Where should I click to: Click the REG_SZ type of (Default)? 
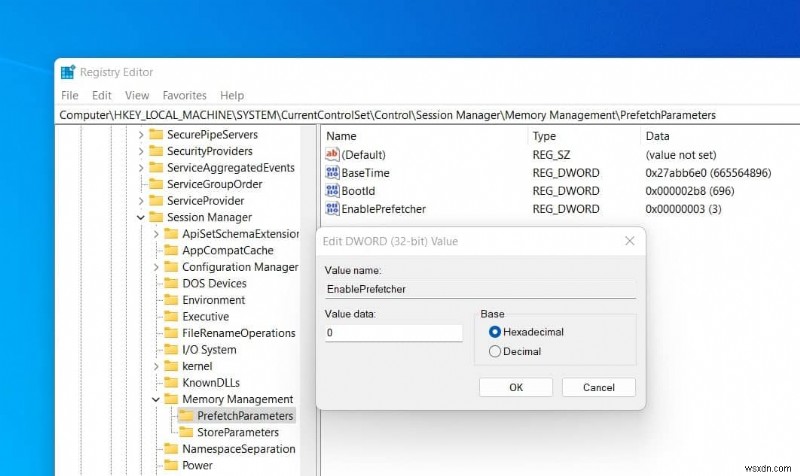(x=551, y=155)
